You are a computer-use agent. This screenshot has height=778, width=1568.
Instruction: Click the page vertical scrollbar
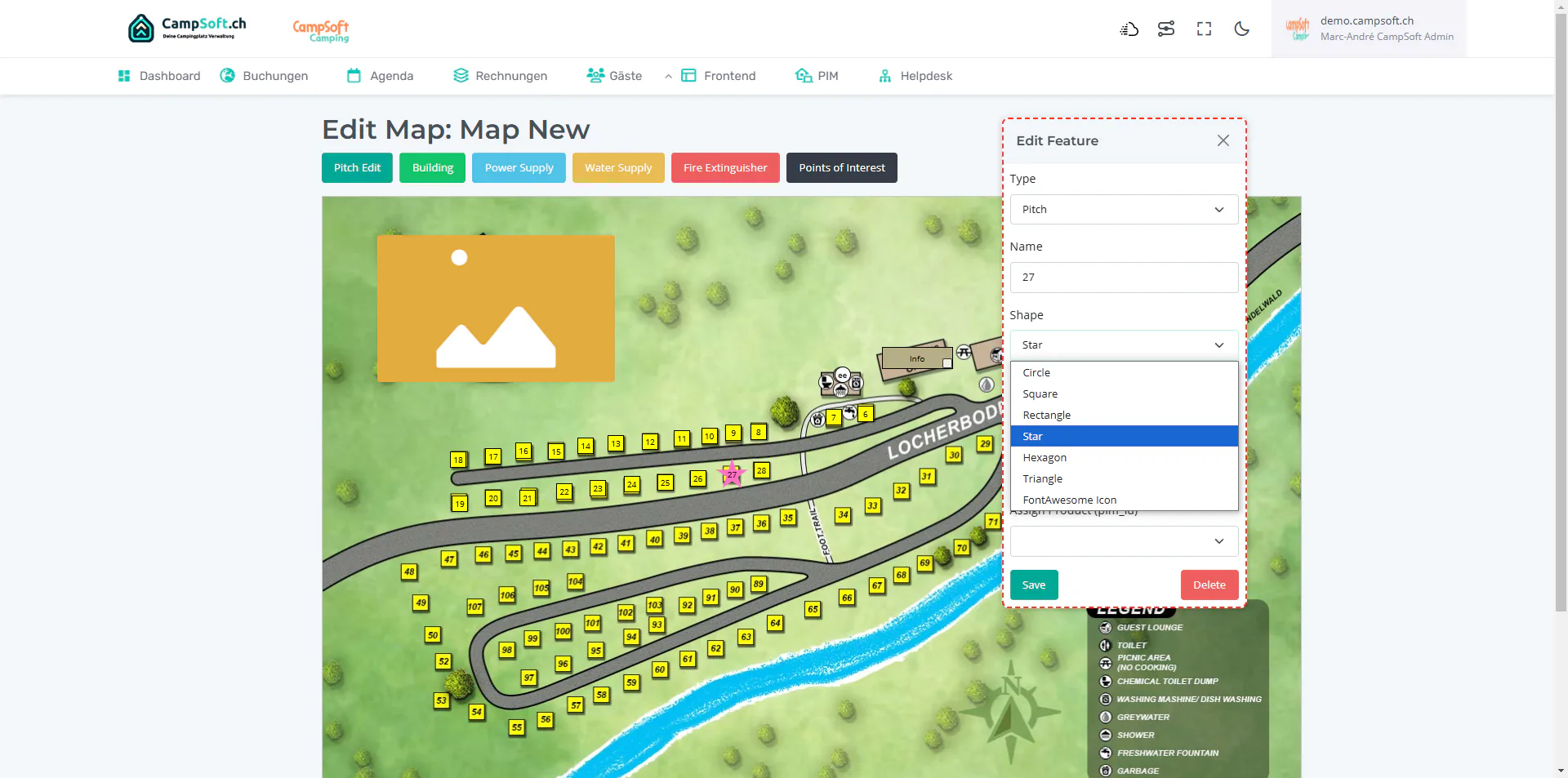click(1561, 310)
